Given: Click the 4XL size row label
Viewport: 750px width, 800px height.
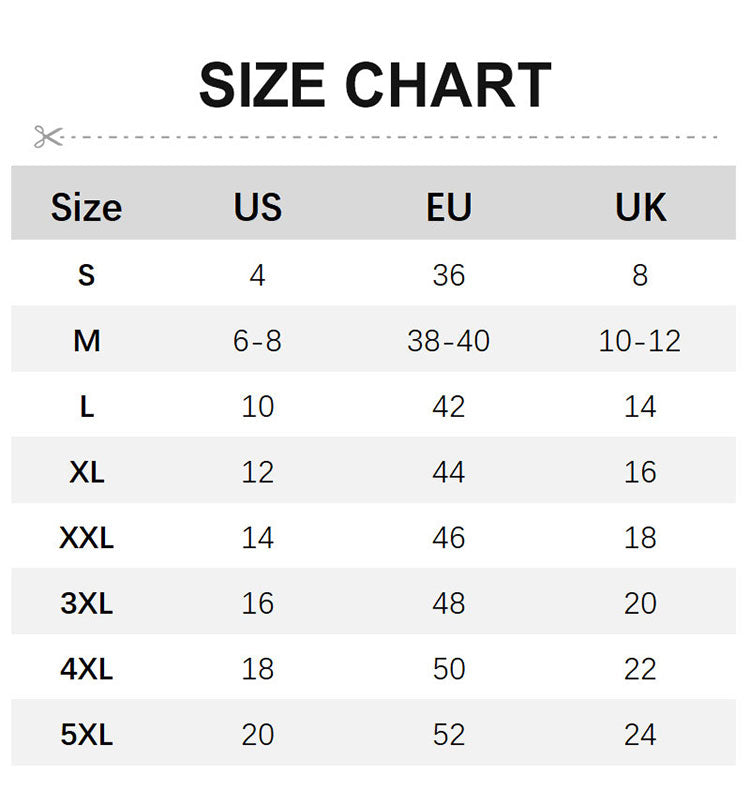Looking at the screenshot, I should 86,669.
